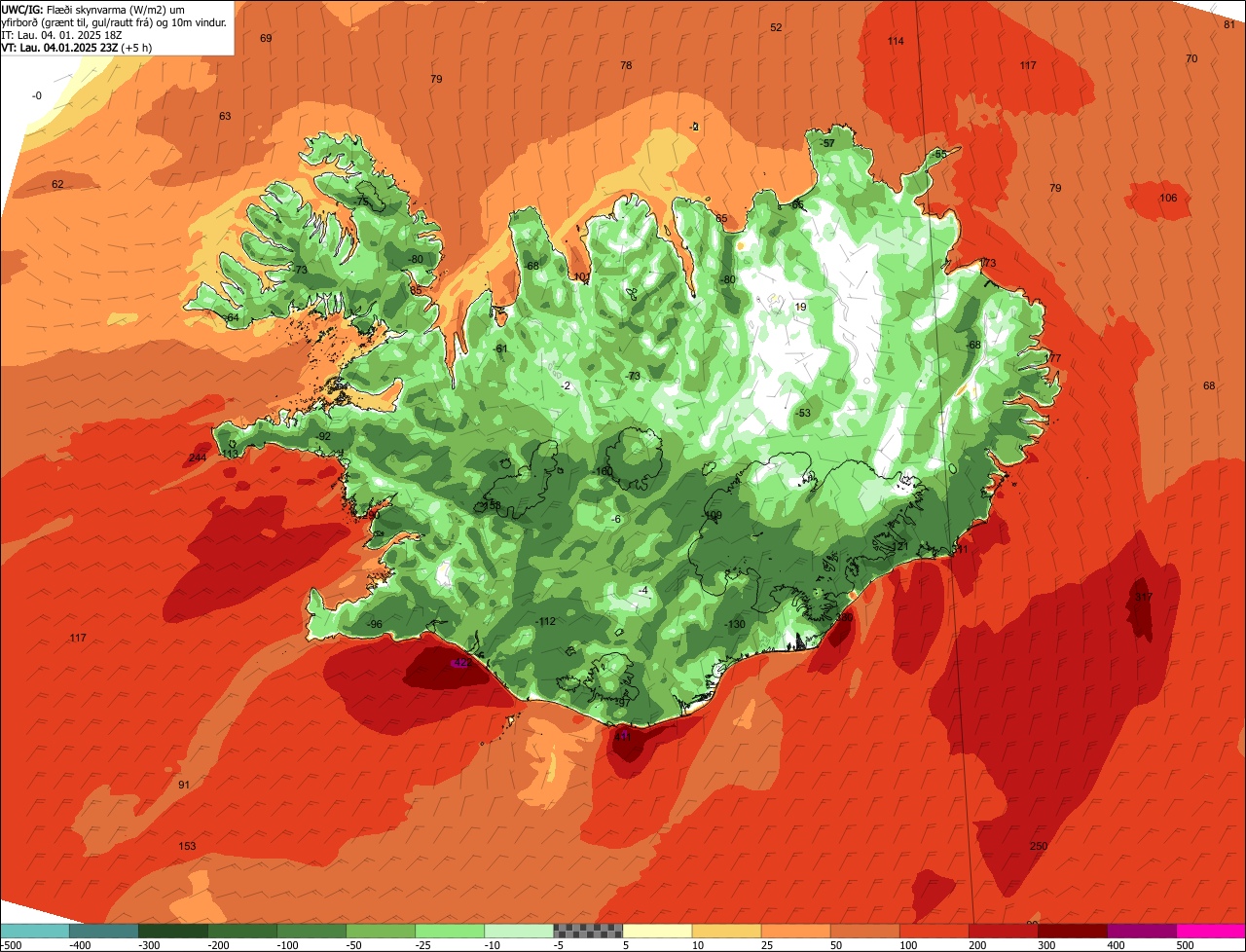1246x952 pixels.
Task: Click the value "317" in the southeast sea
Action: pos(1143,597)
